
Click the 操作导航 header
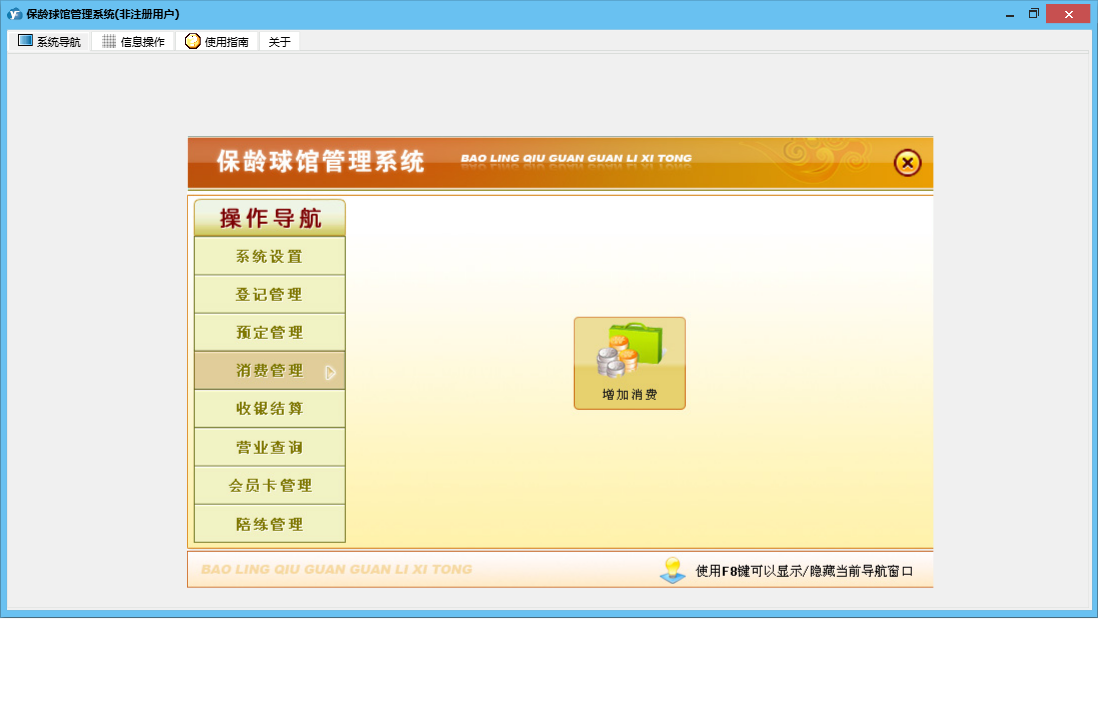270,218
